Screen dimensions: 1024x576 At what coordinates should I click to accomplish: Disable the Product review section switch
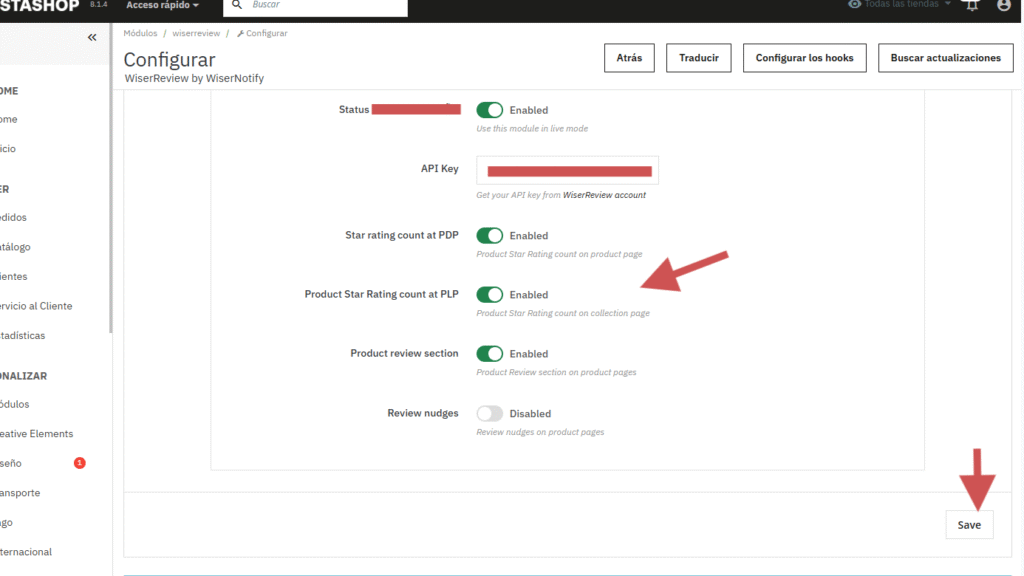tap(489, 354)
